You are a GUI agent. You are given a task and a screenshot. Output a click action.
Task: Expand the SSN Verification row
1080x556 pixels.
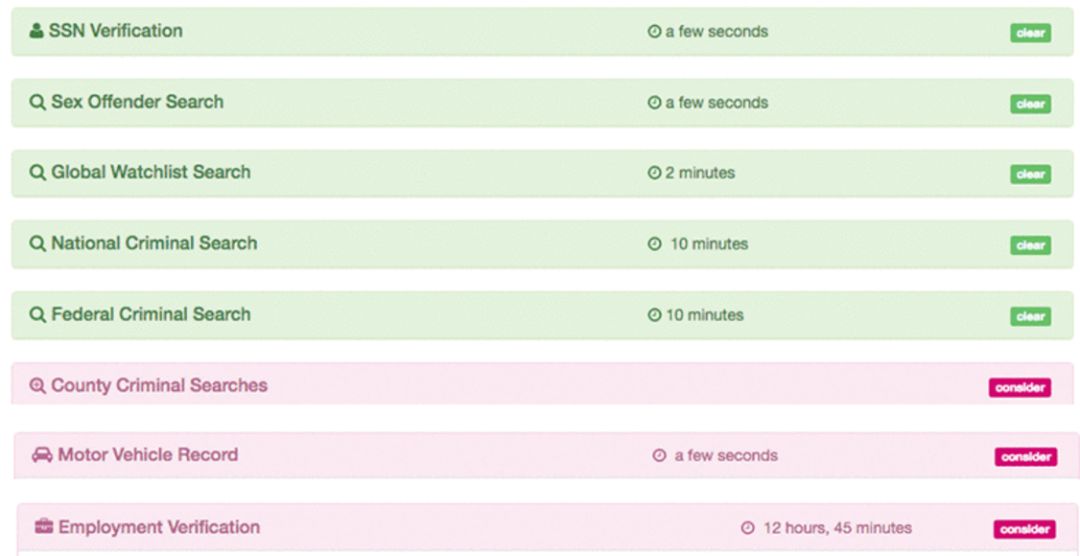click(116, 31)
